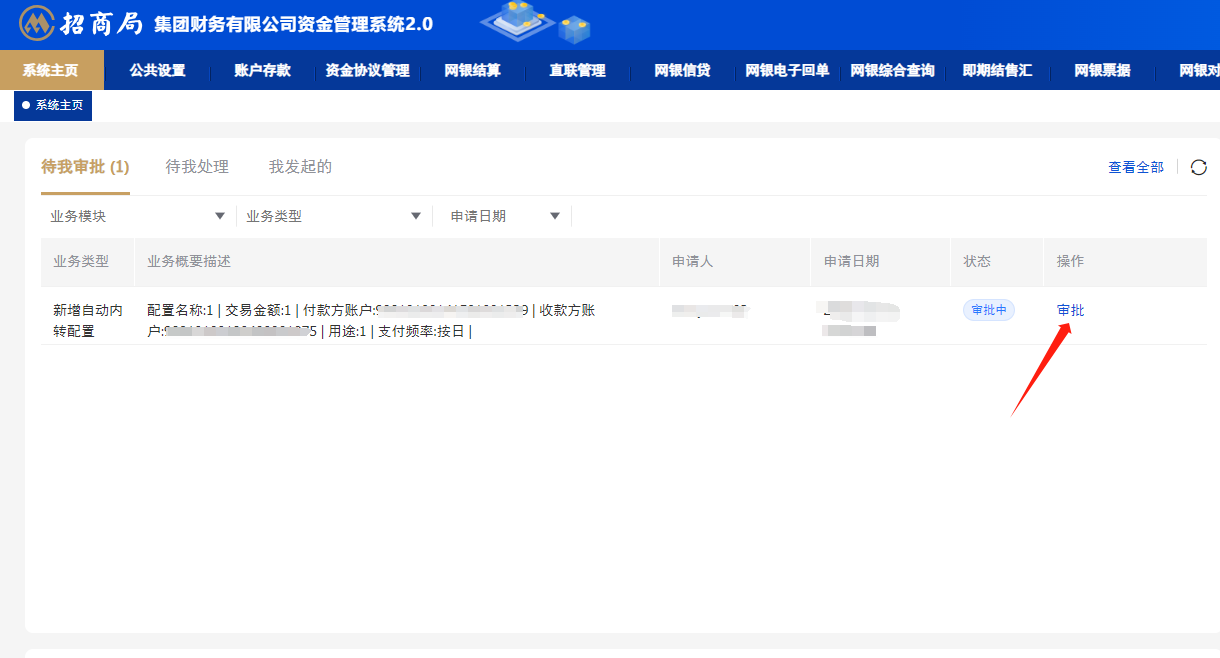This screenshot has height=658, width=1220.
Task: Switch to the 我发起的 tab
Action: (300, 167)
